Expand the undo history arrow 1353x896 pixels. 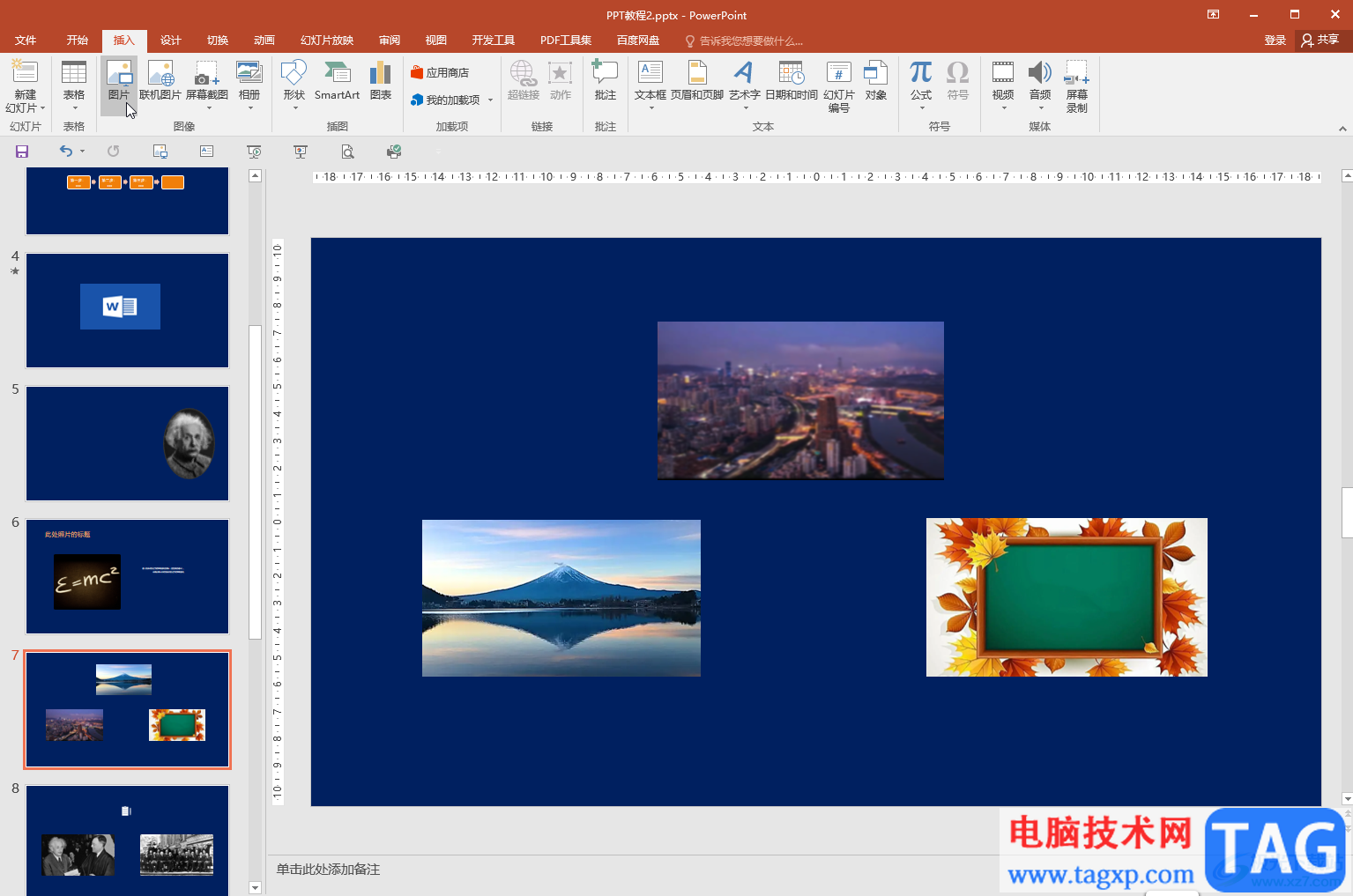pos(83,152)
